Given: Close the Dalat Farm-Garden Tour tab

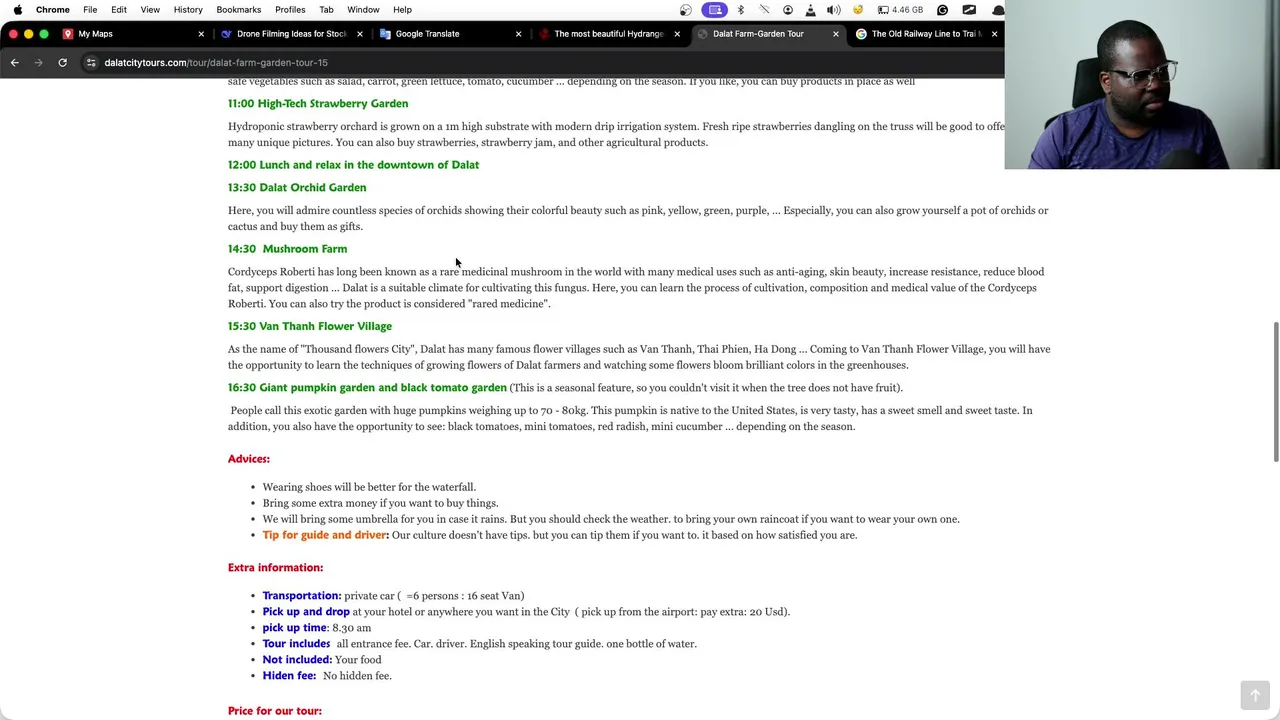Looking at the screenshot, I should 836,34.
